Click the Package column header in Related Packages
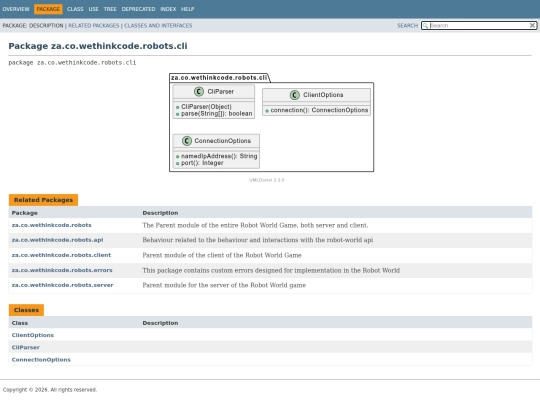This screenshot has height=405, width=540. click(24, 213)
